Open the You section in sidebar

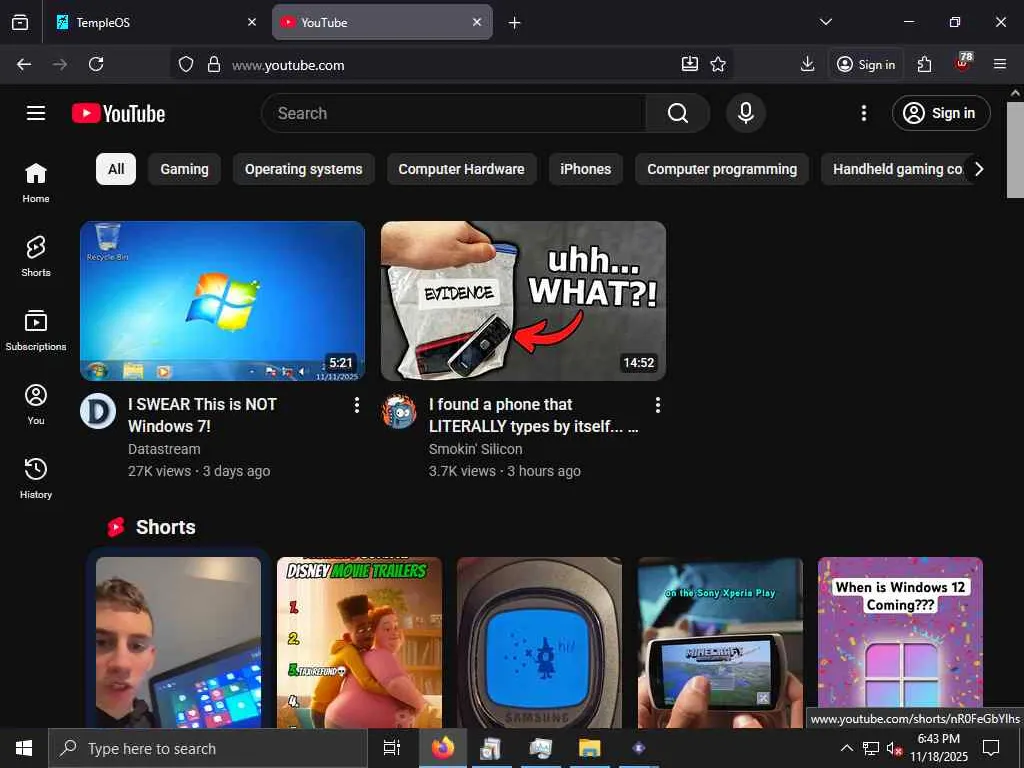click(36, 404)
